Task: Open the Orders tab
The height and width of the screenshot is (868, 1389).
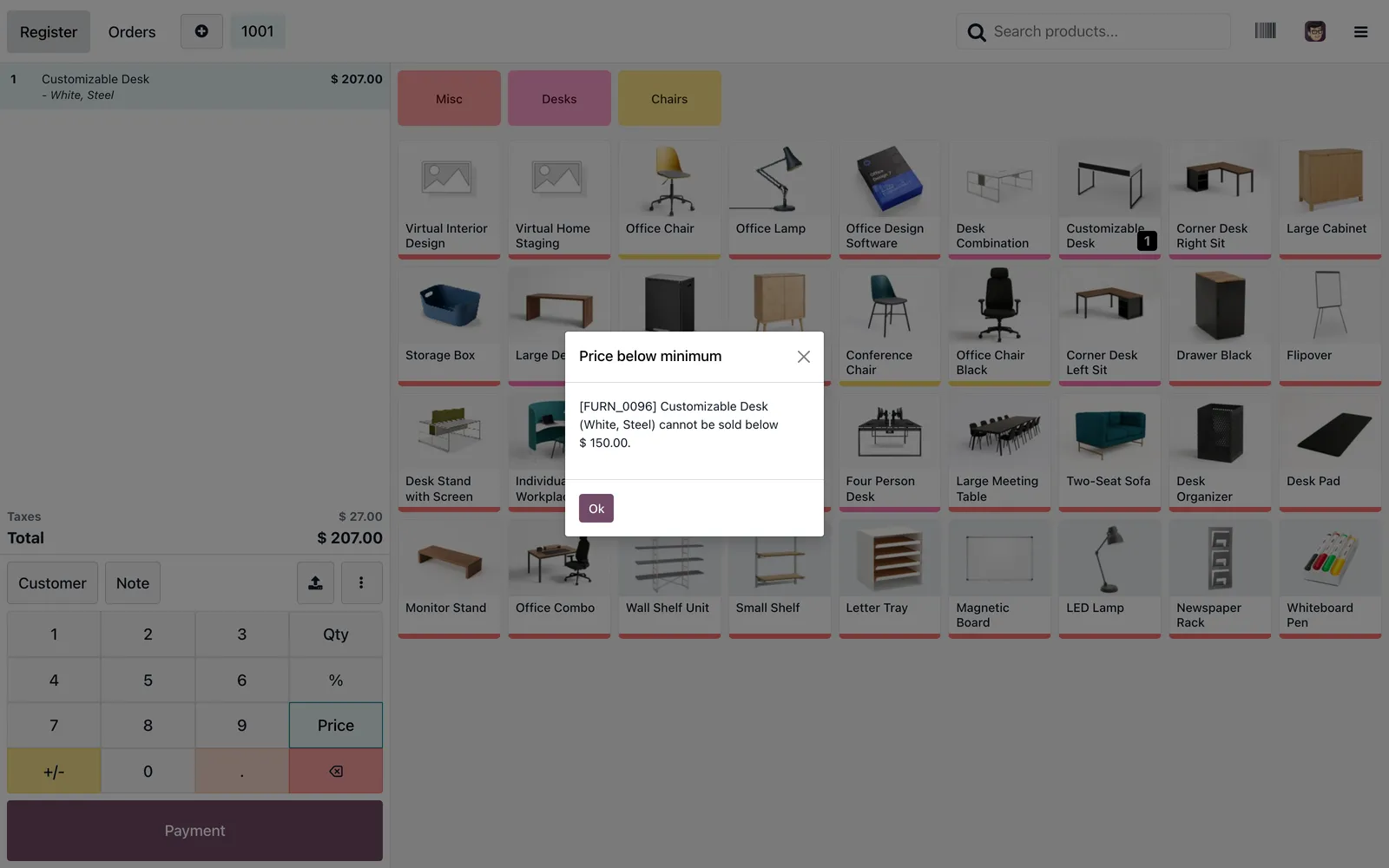Action: pyautogui.click(x=132, y=32)
